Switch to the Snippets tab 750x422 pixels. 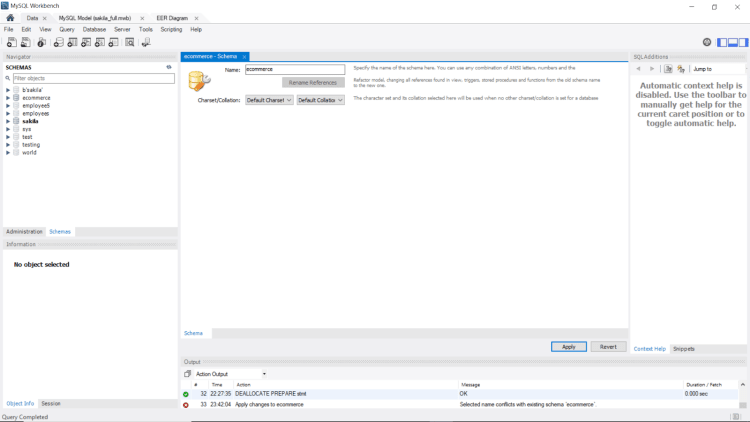pyautogui.click(x=684, y=349)
